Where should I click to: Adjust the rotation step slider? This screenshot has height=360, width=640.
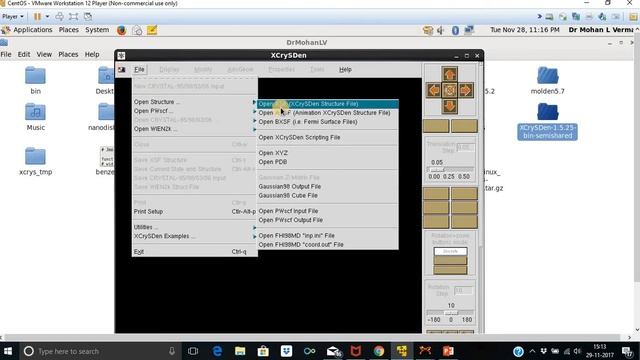450,313
